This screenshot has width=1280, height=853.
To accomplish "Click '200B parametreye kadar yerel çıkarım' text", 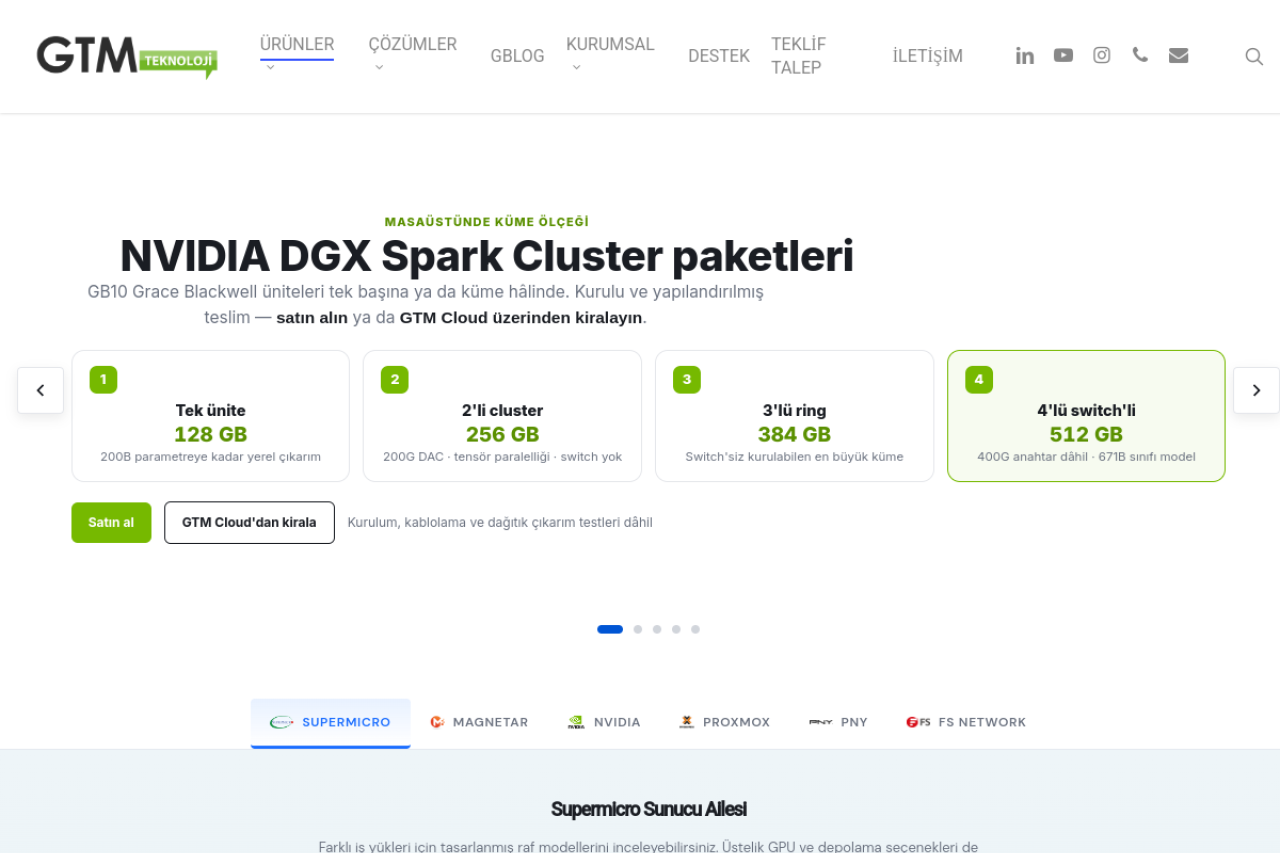I will 211,457.
